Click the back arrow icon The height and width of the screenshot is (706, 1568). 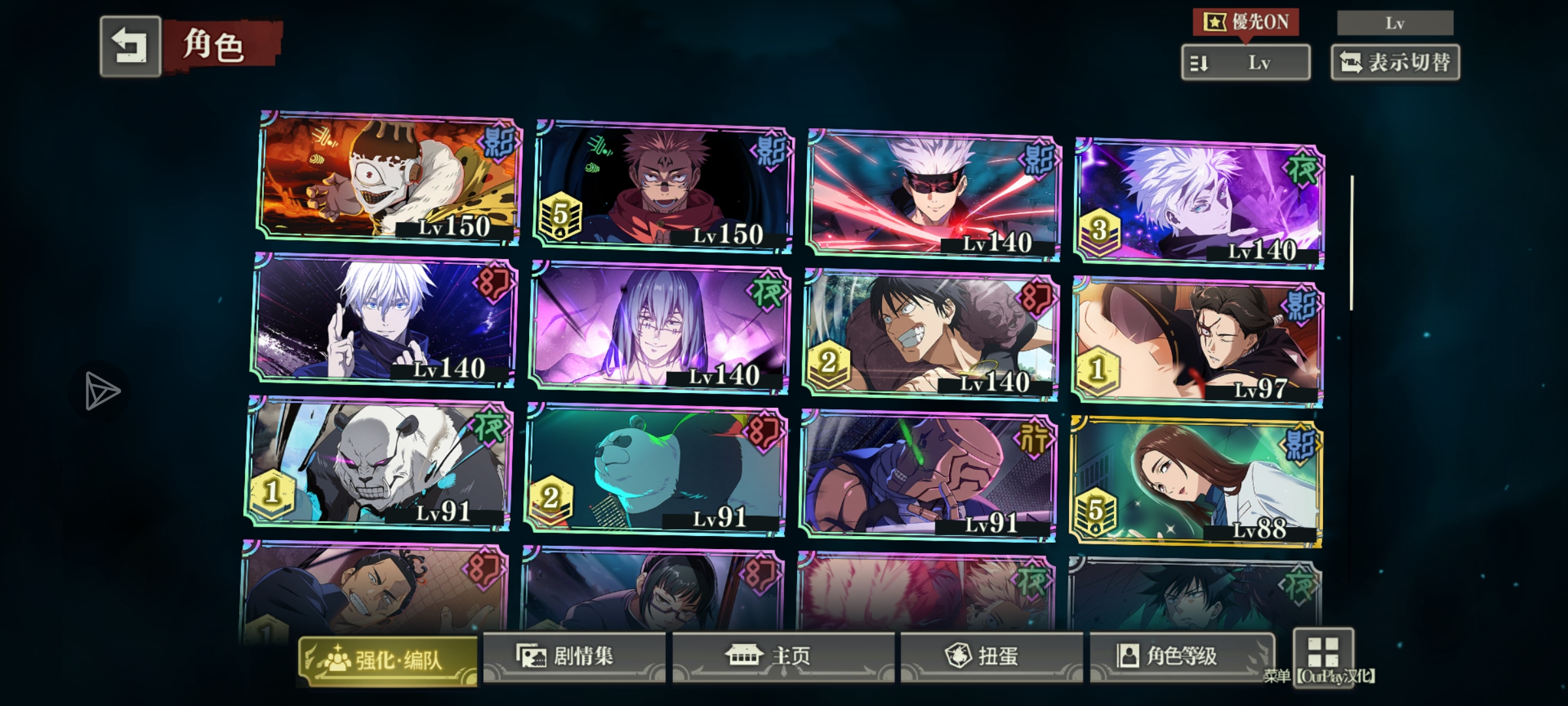coord(130,46)
